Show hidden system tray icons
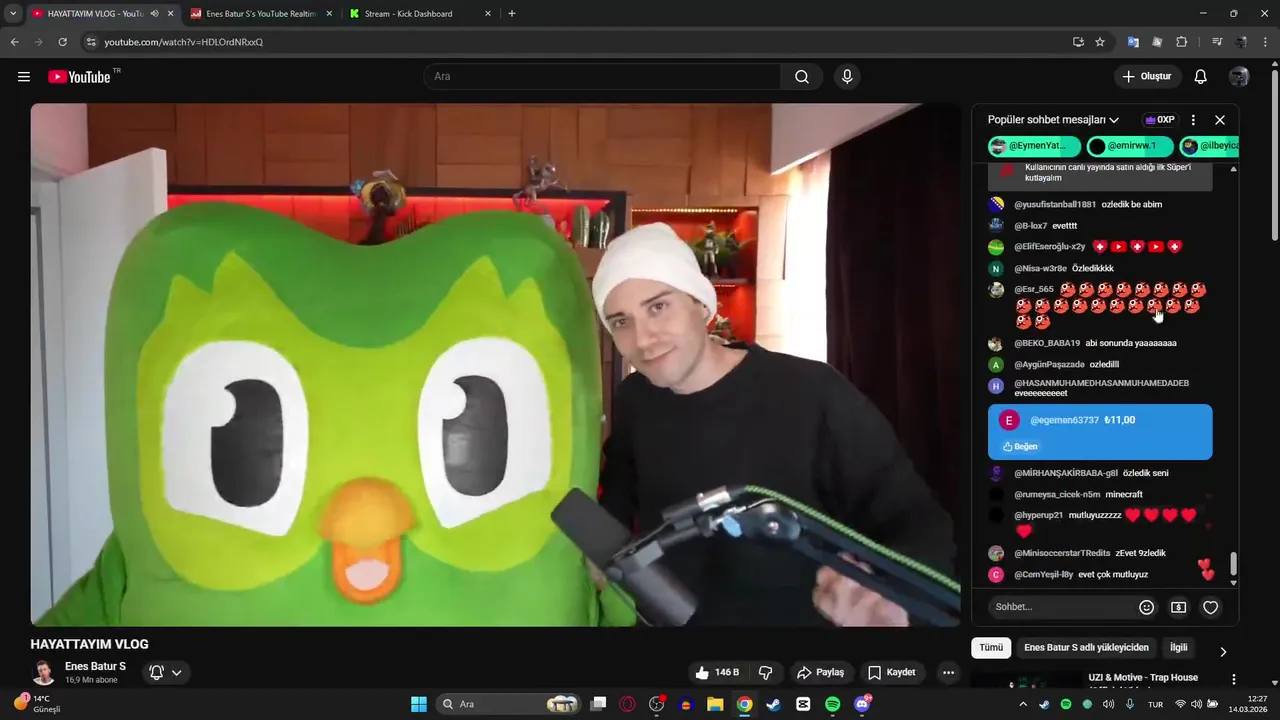This screenshot has width=1280, height=720. (1022, 704)
